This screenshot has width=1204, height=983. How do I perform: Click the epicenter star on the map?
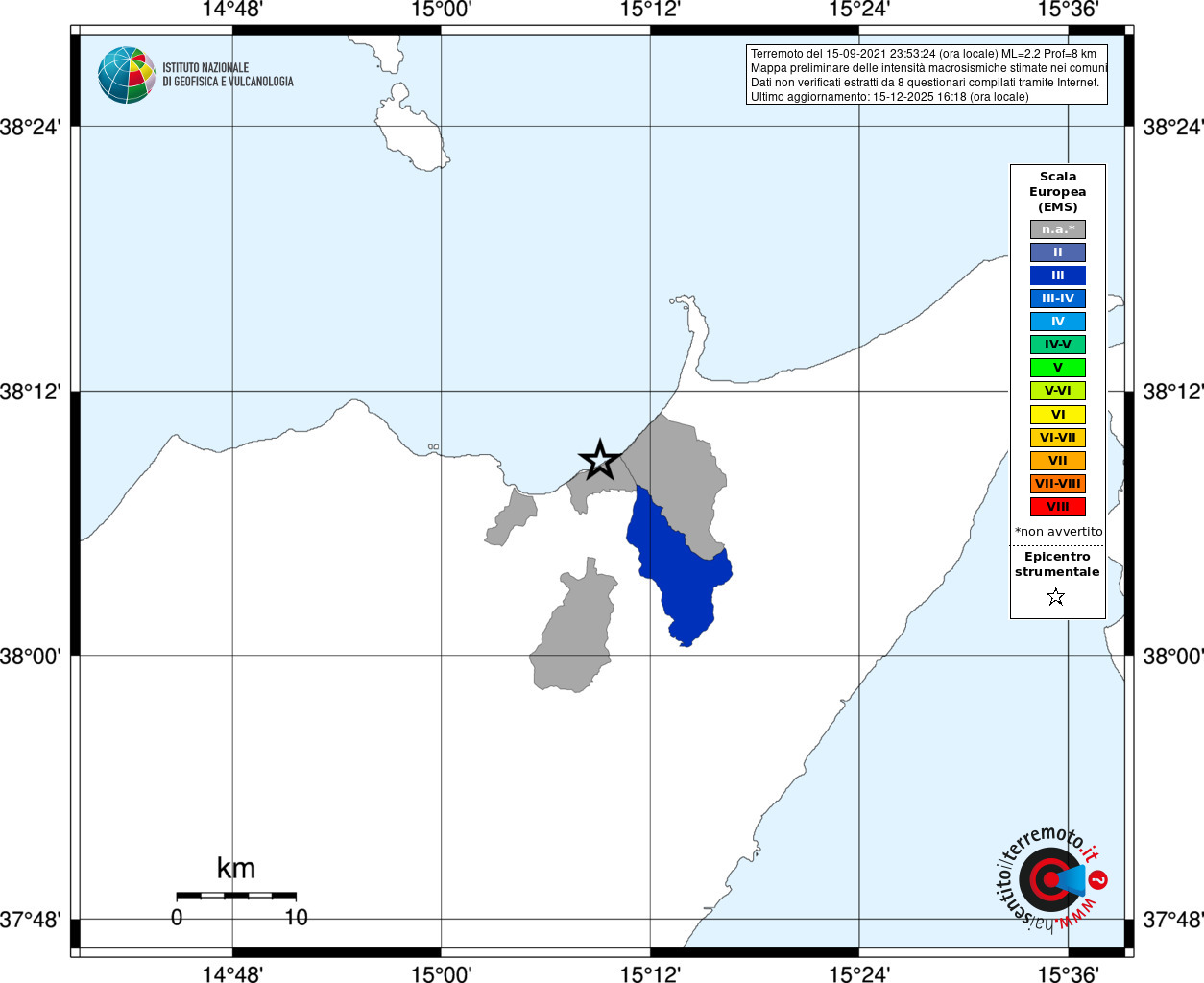[600, 460]
